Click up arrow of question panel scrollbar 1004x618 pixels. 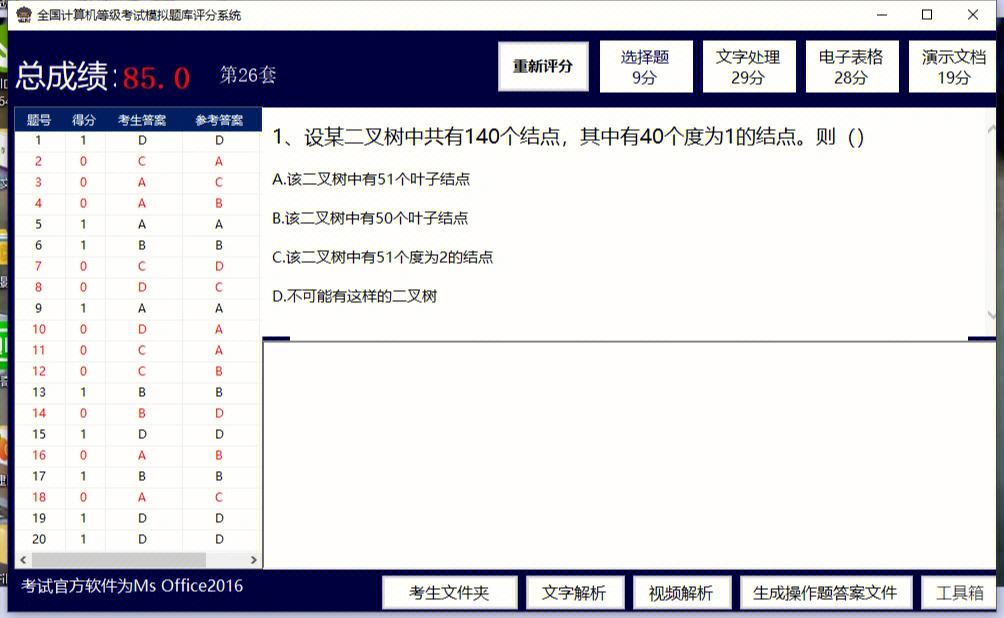tap(991, 129)
